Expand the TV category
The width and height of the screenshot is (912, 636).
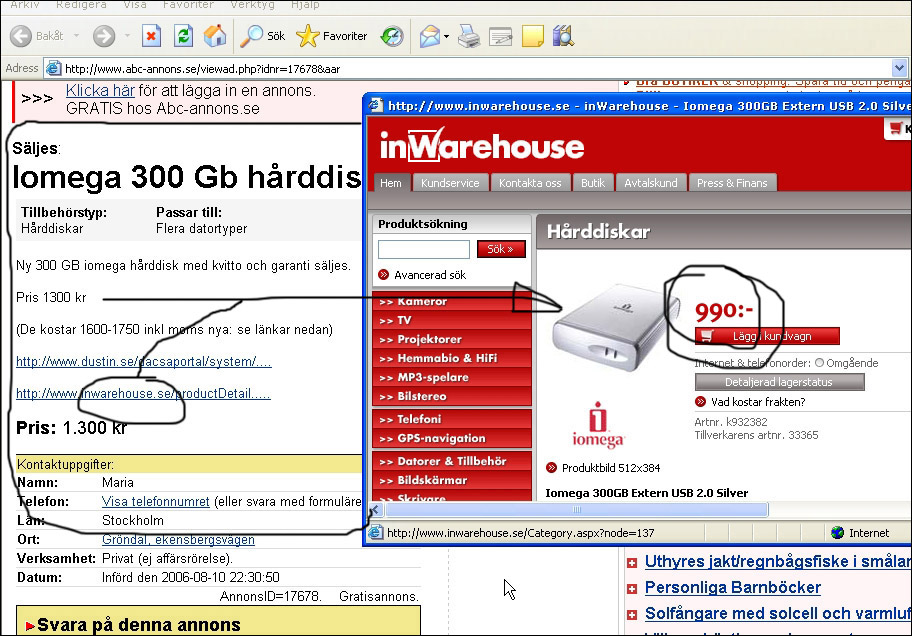pyautogui.click(x=451, y=320)
